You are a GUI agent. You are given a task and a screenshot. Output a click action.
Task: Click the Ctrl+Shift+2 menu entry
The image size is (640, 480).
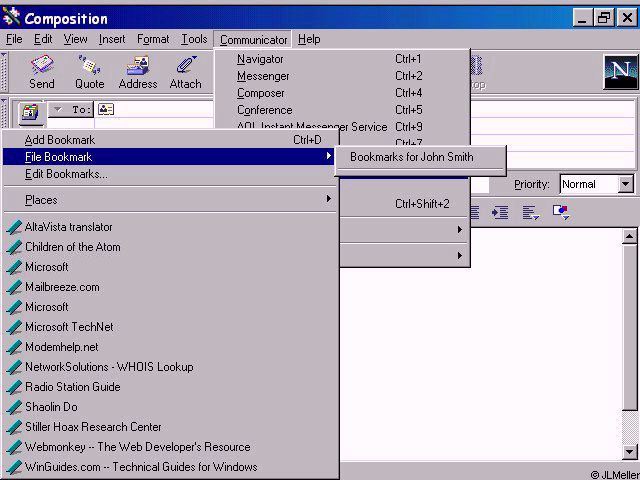pos(404,203)
